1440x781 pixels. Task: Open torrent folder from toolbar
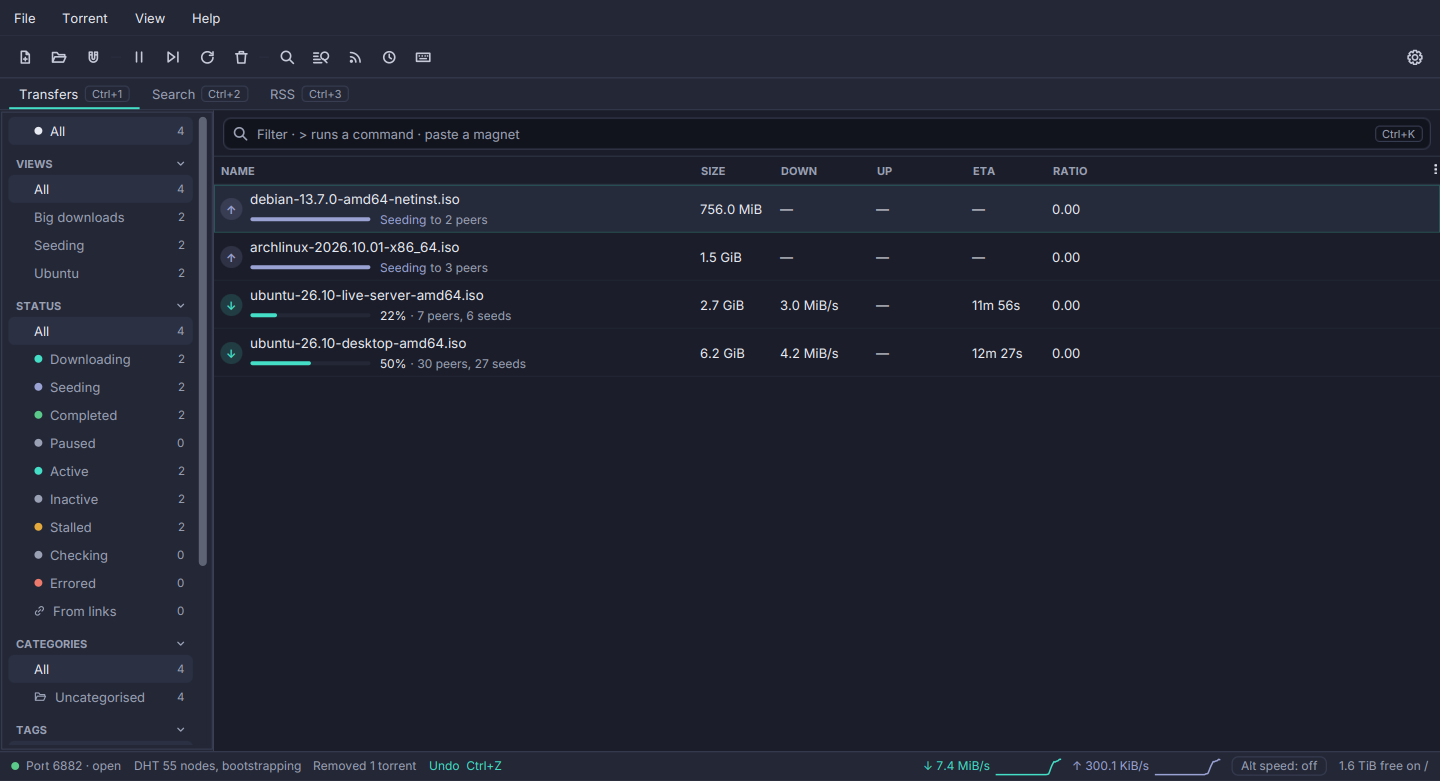[59, 57]
